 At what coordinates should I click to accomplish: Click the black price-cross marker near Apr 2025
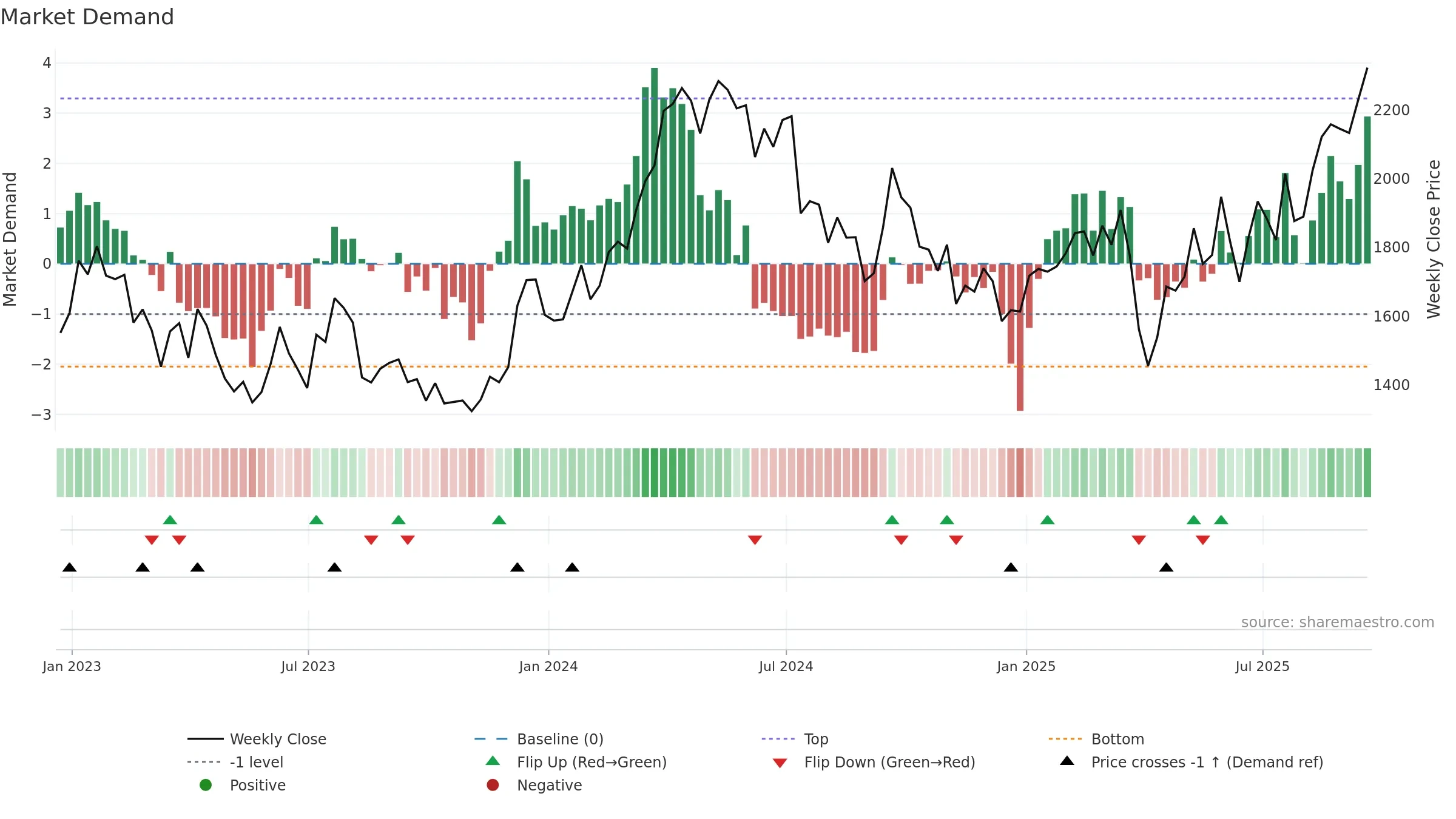coord(1166,567)
